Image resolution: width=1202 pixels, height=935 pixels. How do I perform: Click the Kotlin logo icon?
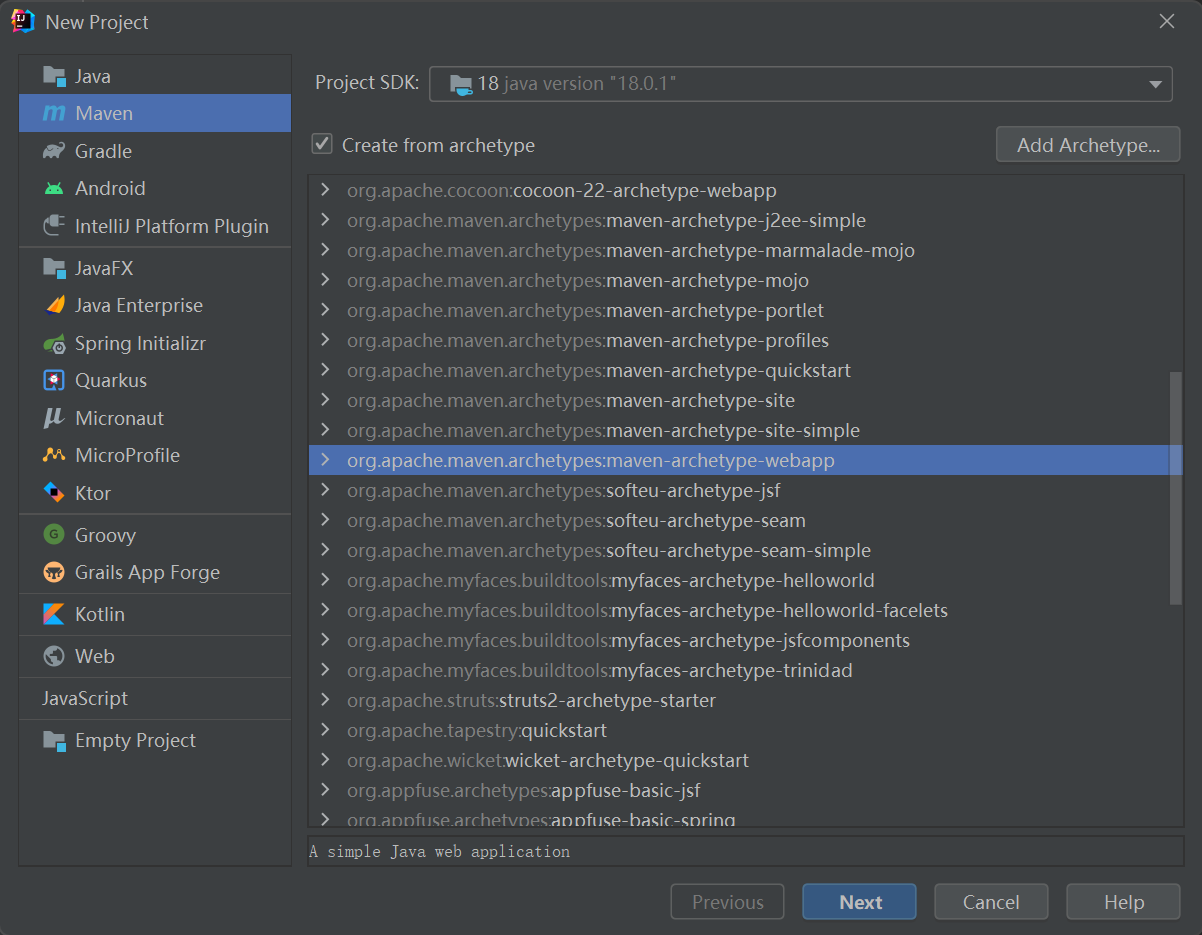click(x=54, y=614)
